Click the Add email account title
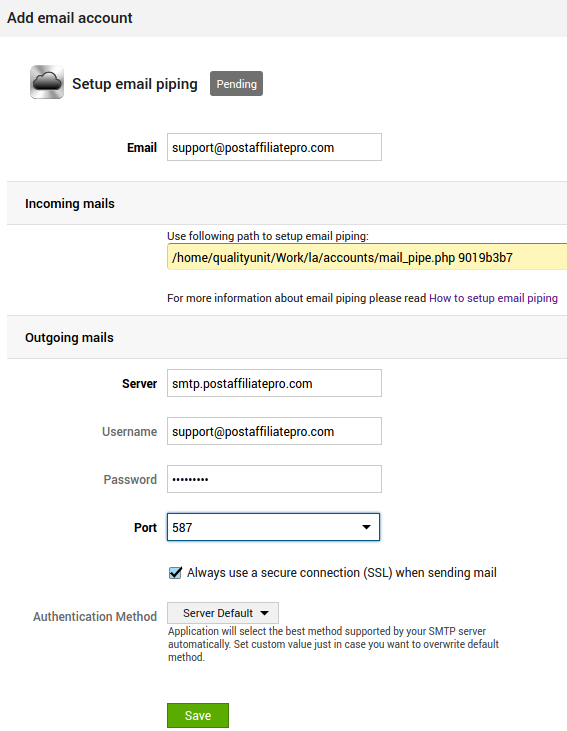 pos(70,18)
